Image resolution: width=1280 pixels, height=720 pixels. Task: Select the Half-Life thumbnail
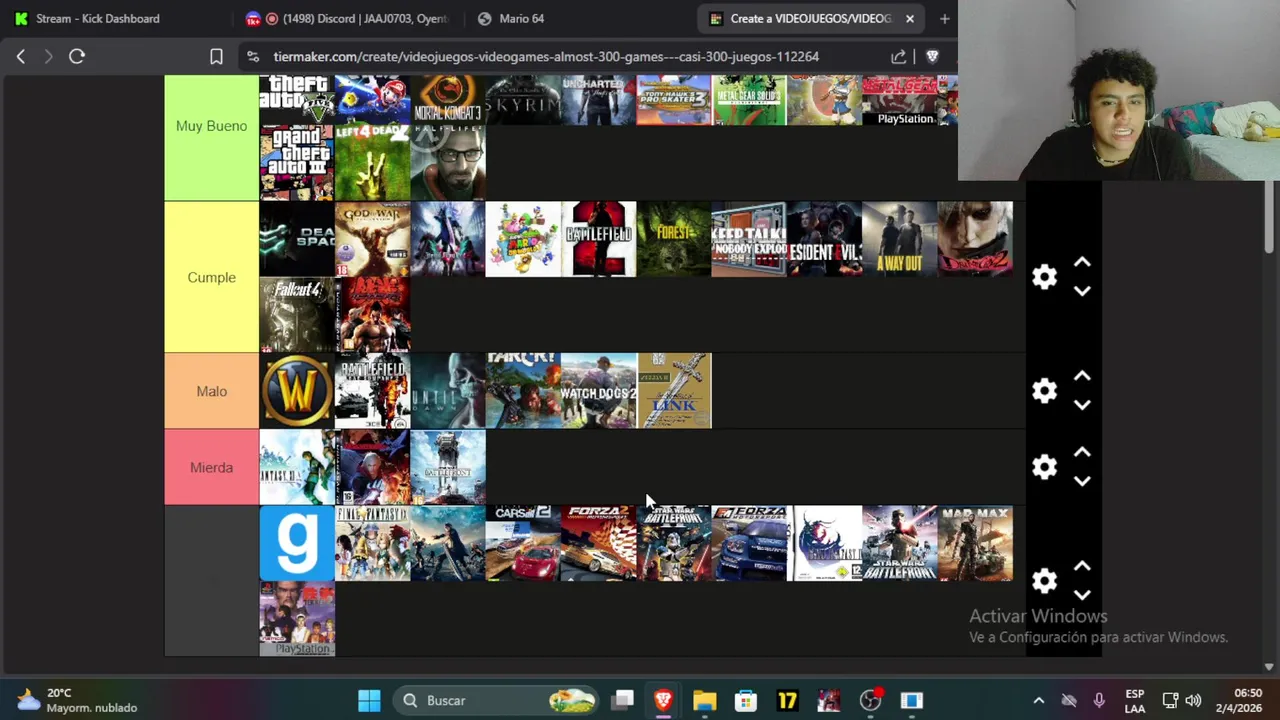point(448,163)
